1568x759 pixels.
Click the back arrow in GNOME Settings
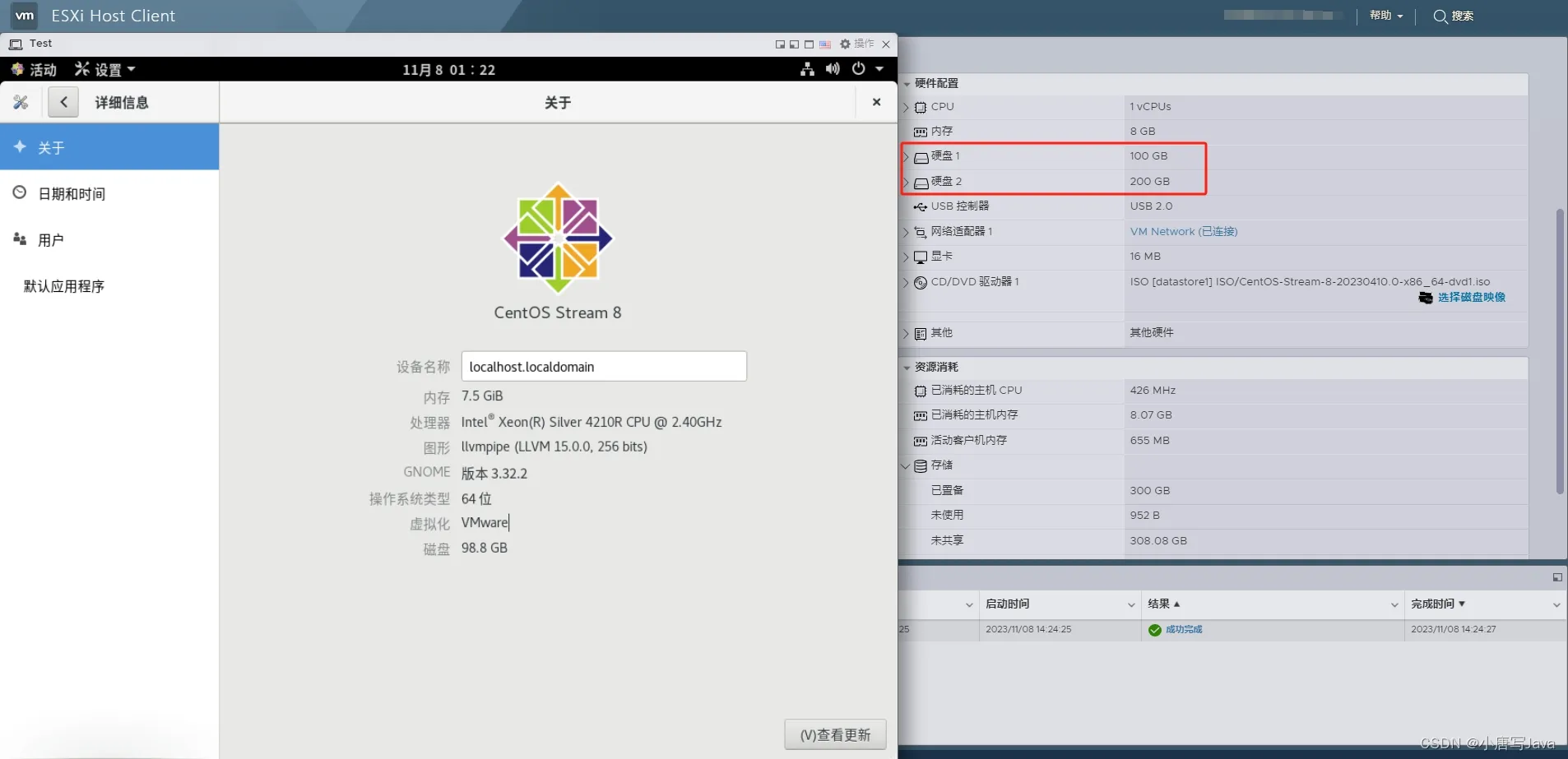63,102
